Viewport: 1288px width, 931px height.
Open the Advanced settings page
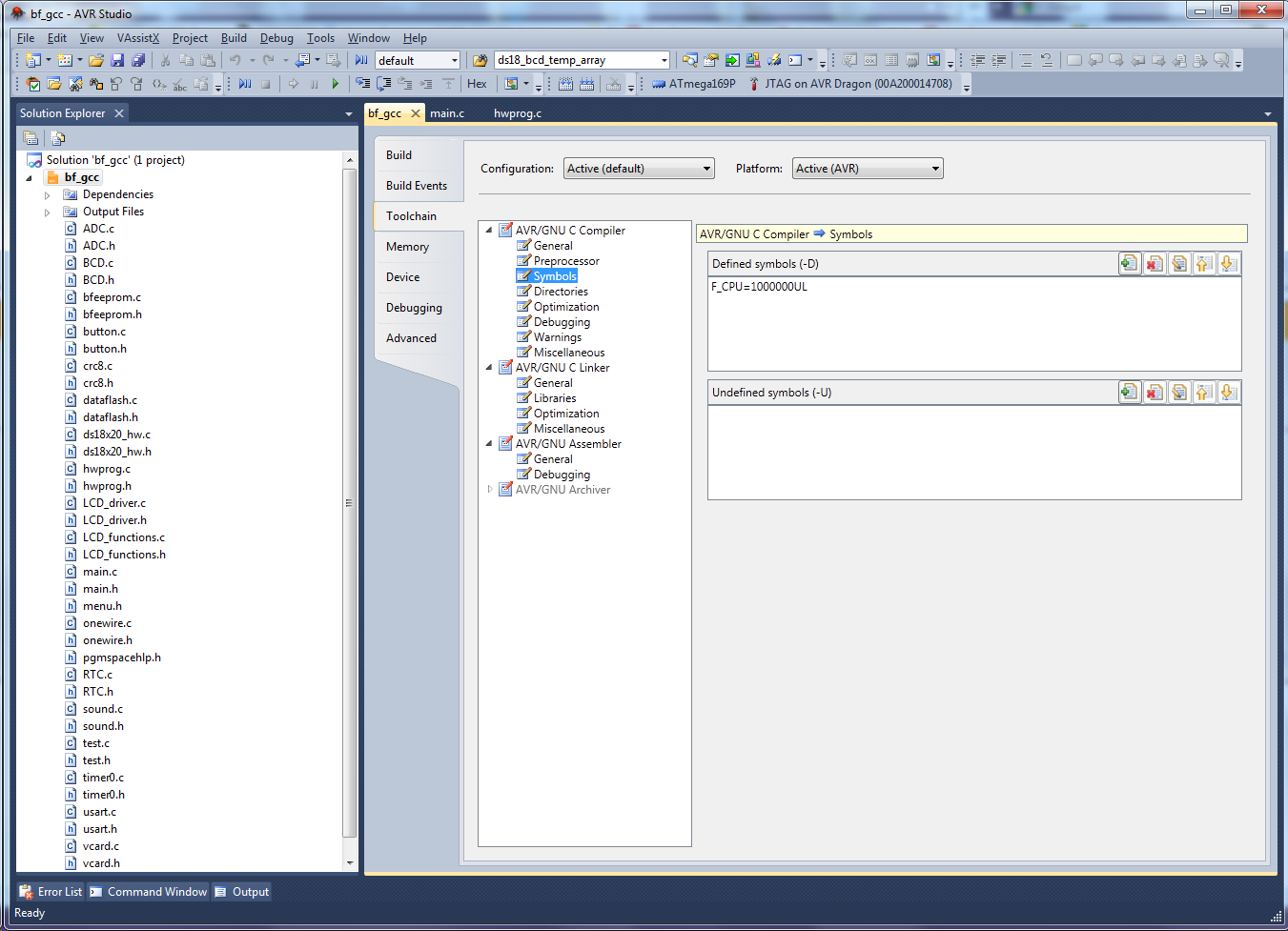(x=412, y=338)
